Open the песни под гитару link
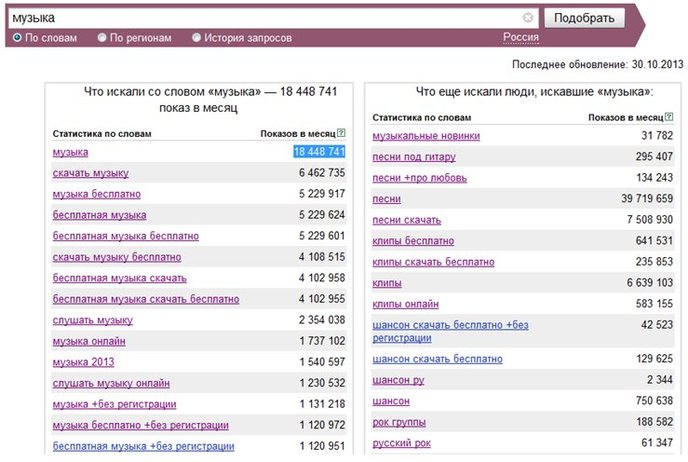This screenshot has height=462, width=688. click(414, 157)
